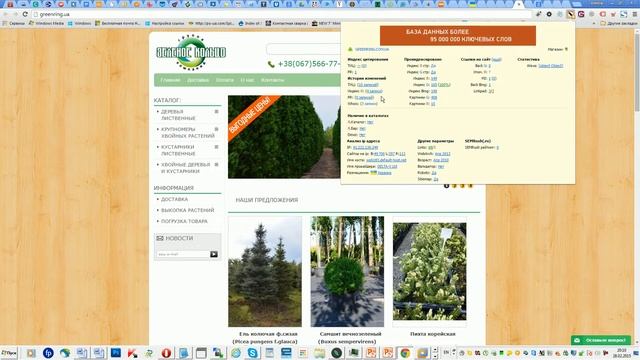The image size is (640, 360).
Task: Open the FP round icon in taskbar
Action: (48, 353)
